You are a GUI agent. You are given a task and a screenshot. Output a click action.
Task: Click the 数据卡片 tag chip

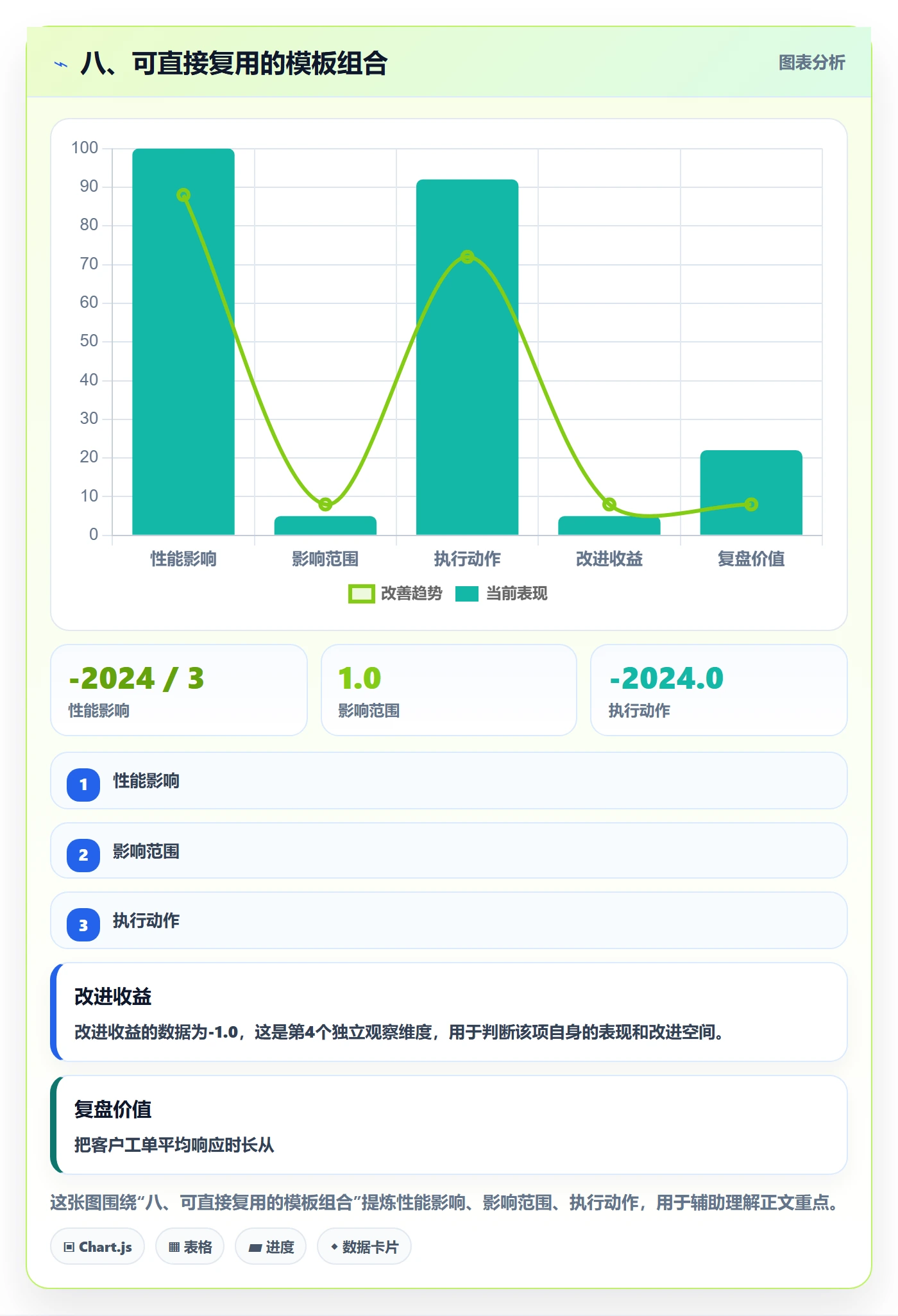(x=364, y=1247)
